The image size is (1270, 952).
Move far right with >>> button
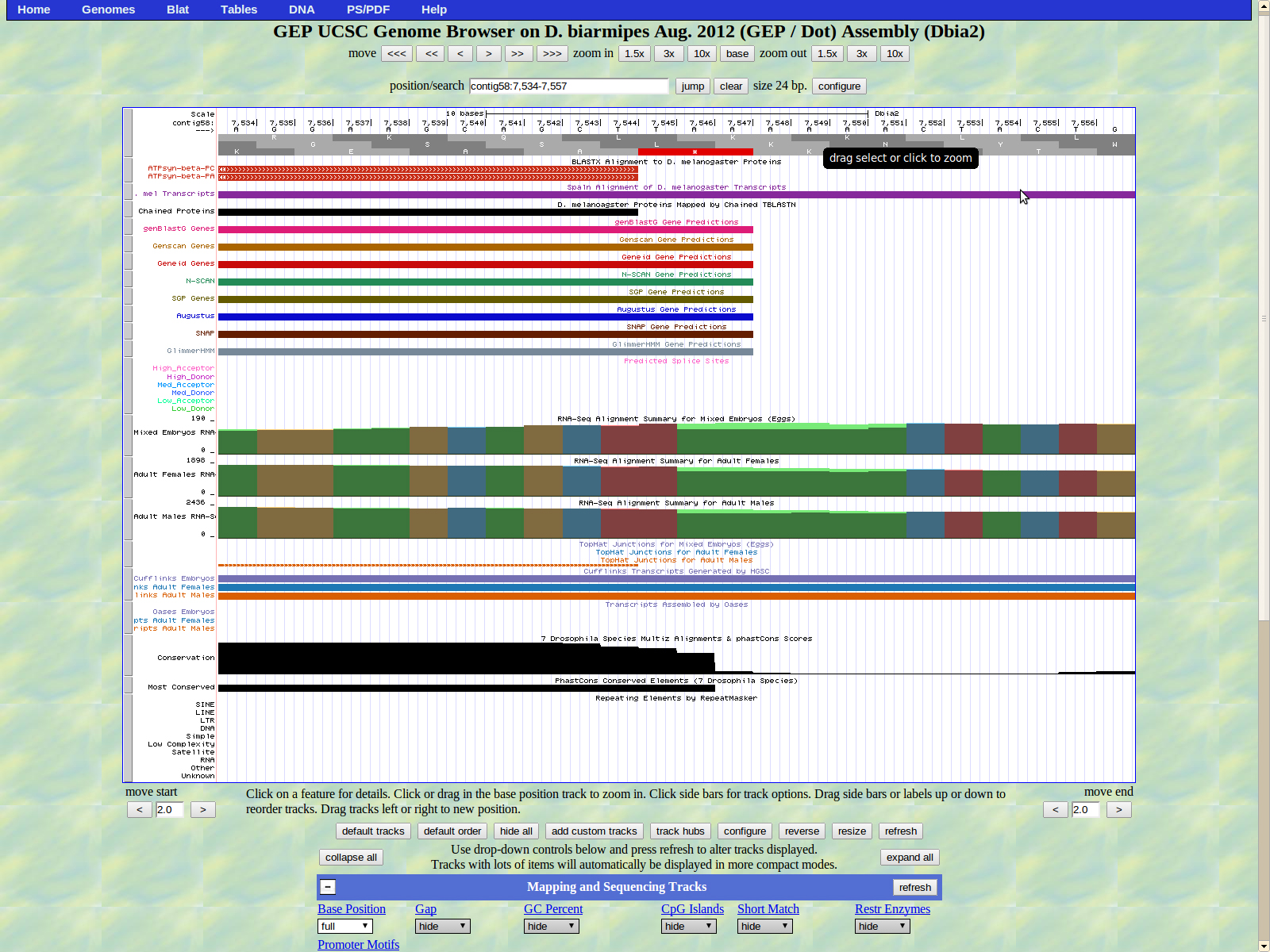tap(552, 54)
